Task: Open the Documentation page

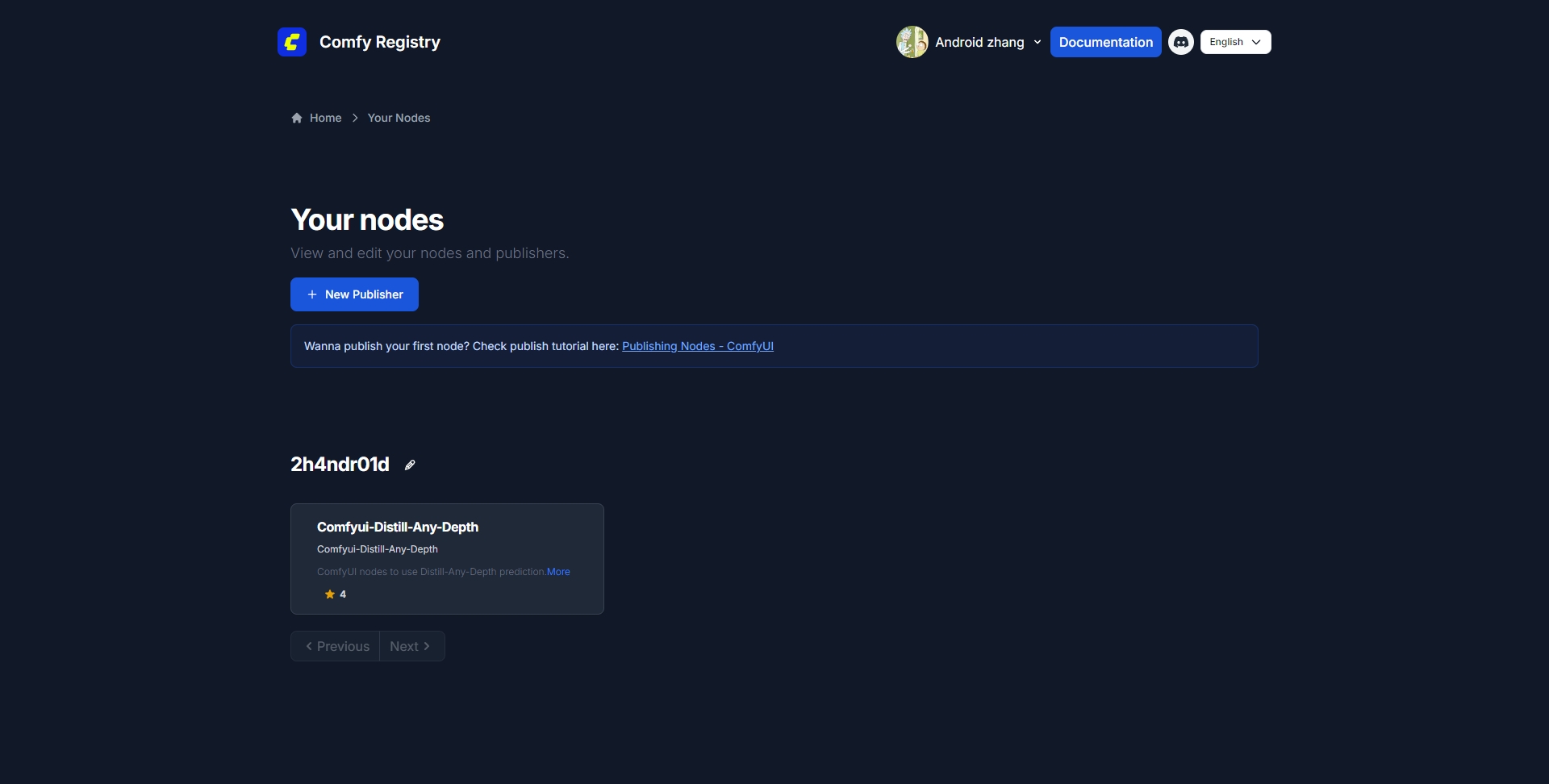Action: 1105,42
